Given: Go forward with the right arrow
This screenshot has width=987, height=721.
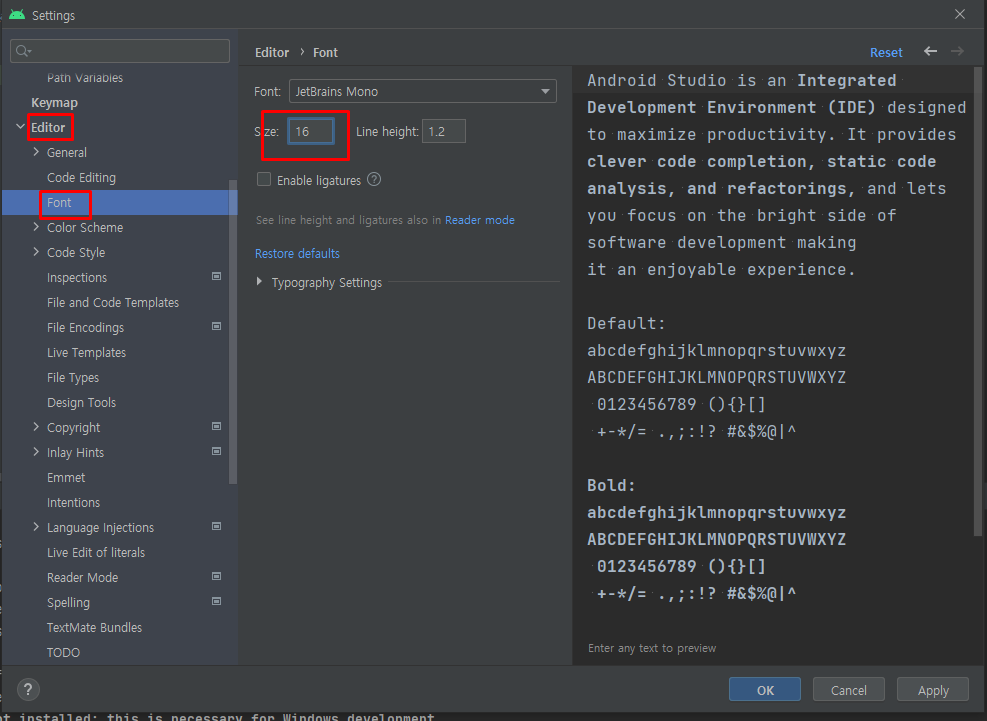Looking at the screenshot, I should (957, 52).
